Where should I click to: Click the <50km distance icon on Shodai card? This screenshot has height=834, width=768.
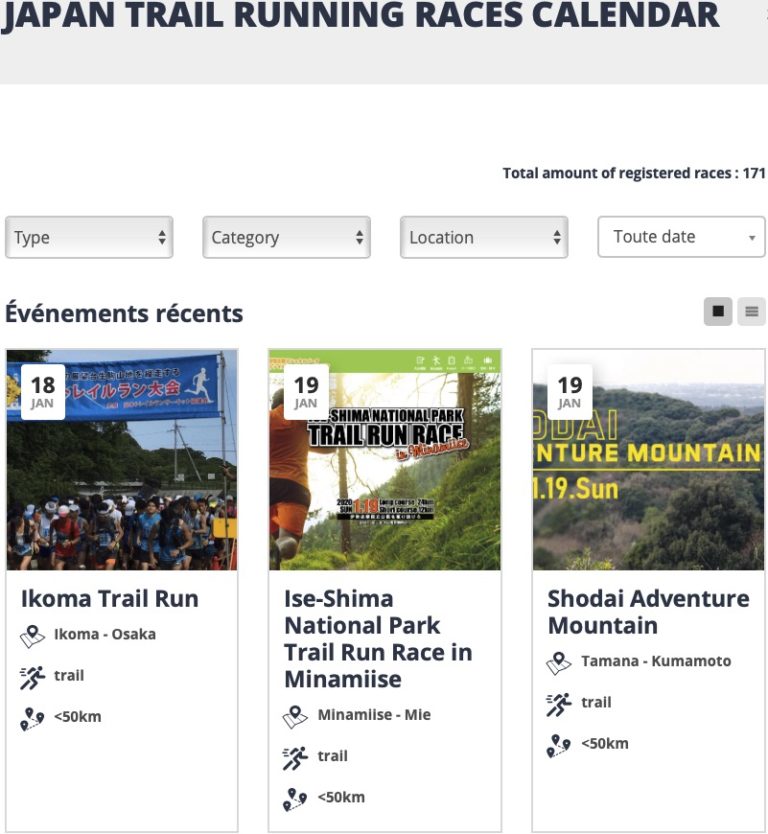[x=556, y=743]
